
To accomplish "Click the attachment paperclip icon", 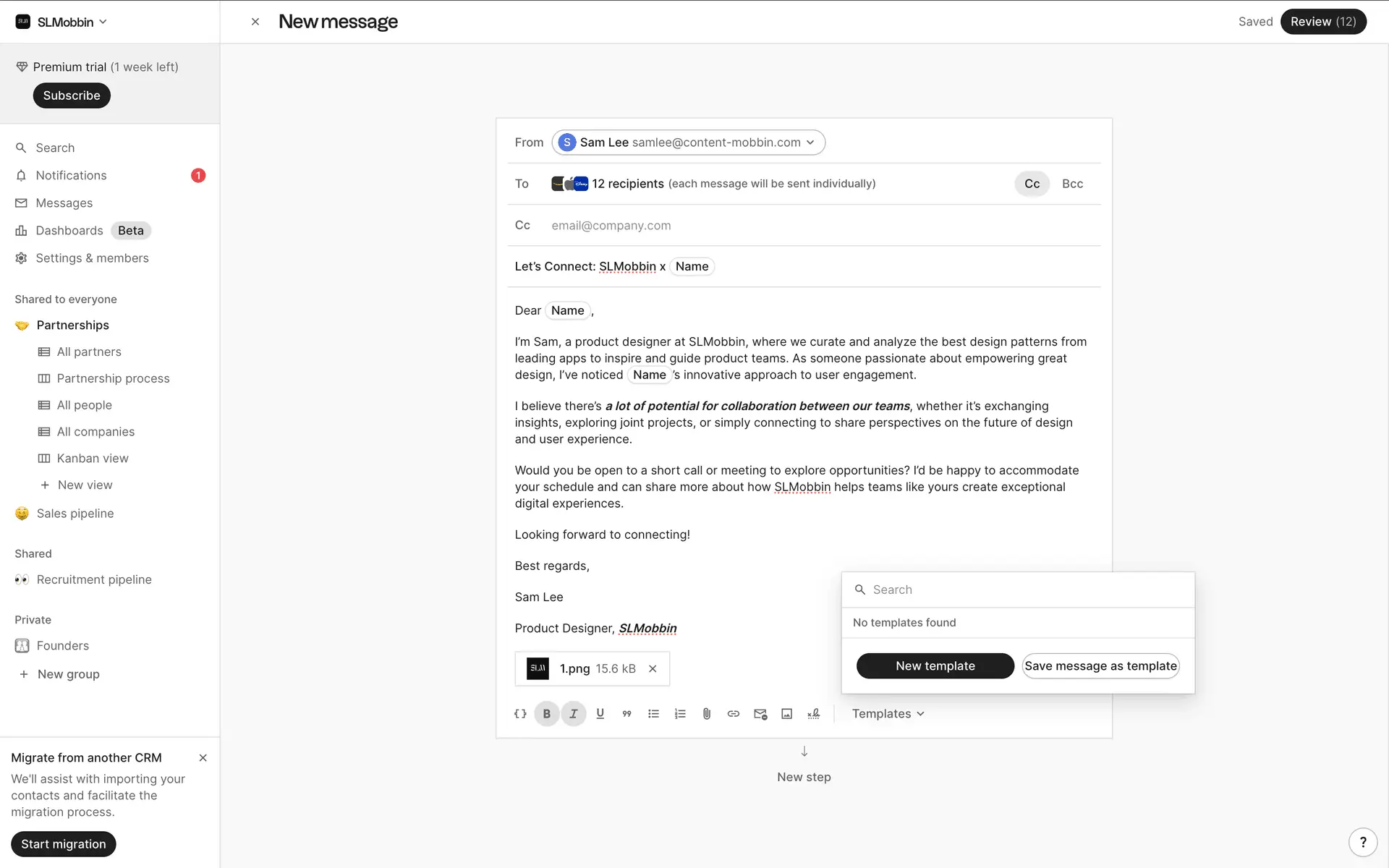I will pyautogui.click(x=707, y=713).
